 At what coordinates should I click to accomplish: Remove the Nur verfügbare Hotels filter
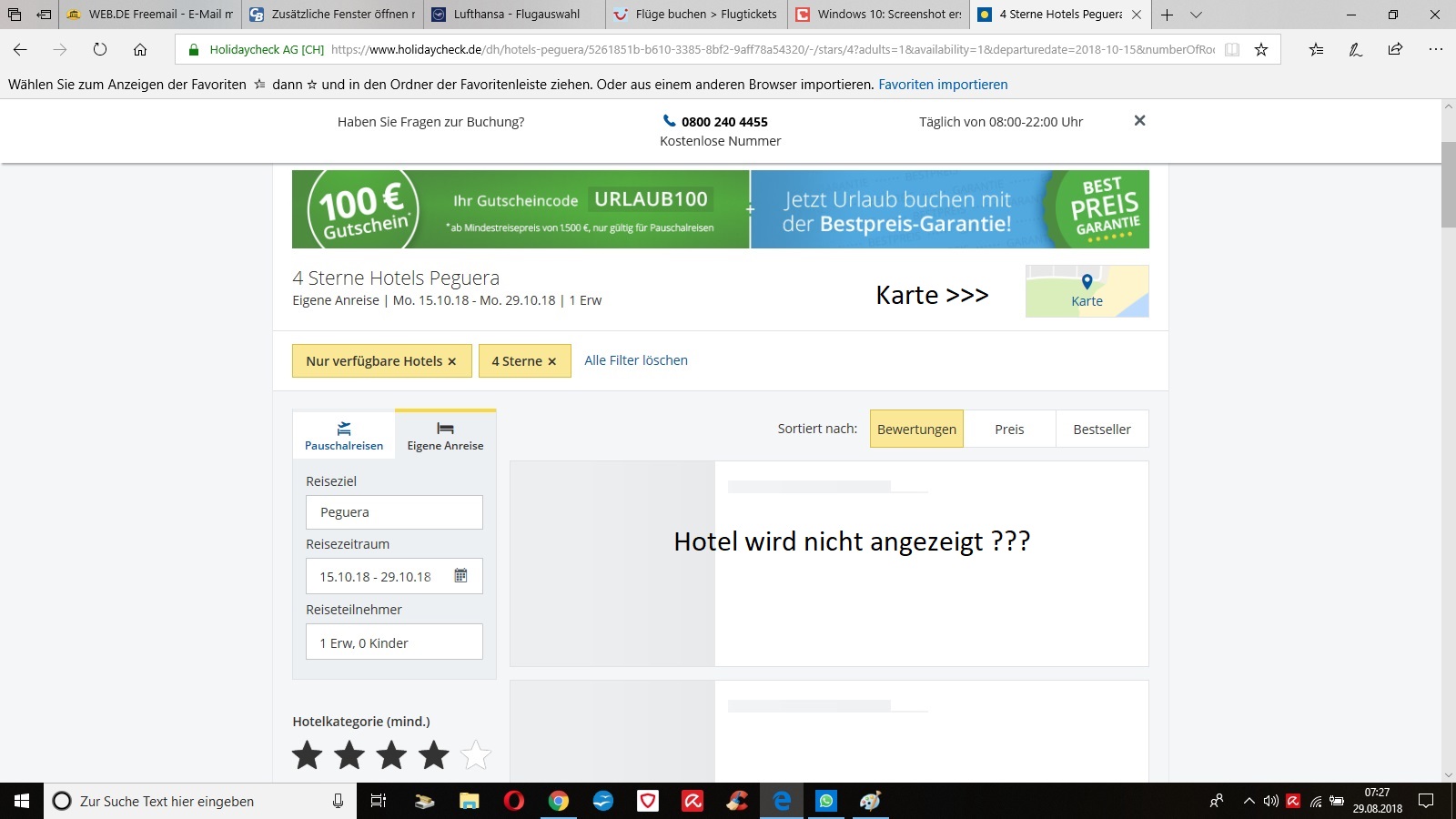click(x=451, y=361)
